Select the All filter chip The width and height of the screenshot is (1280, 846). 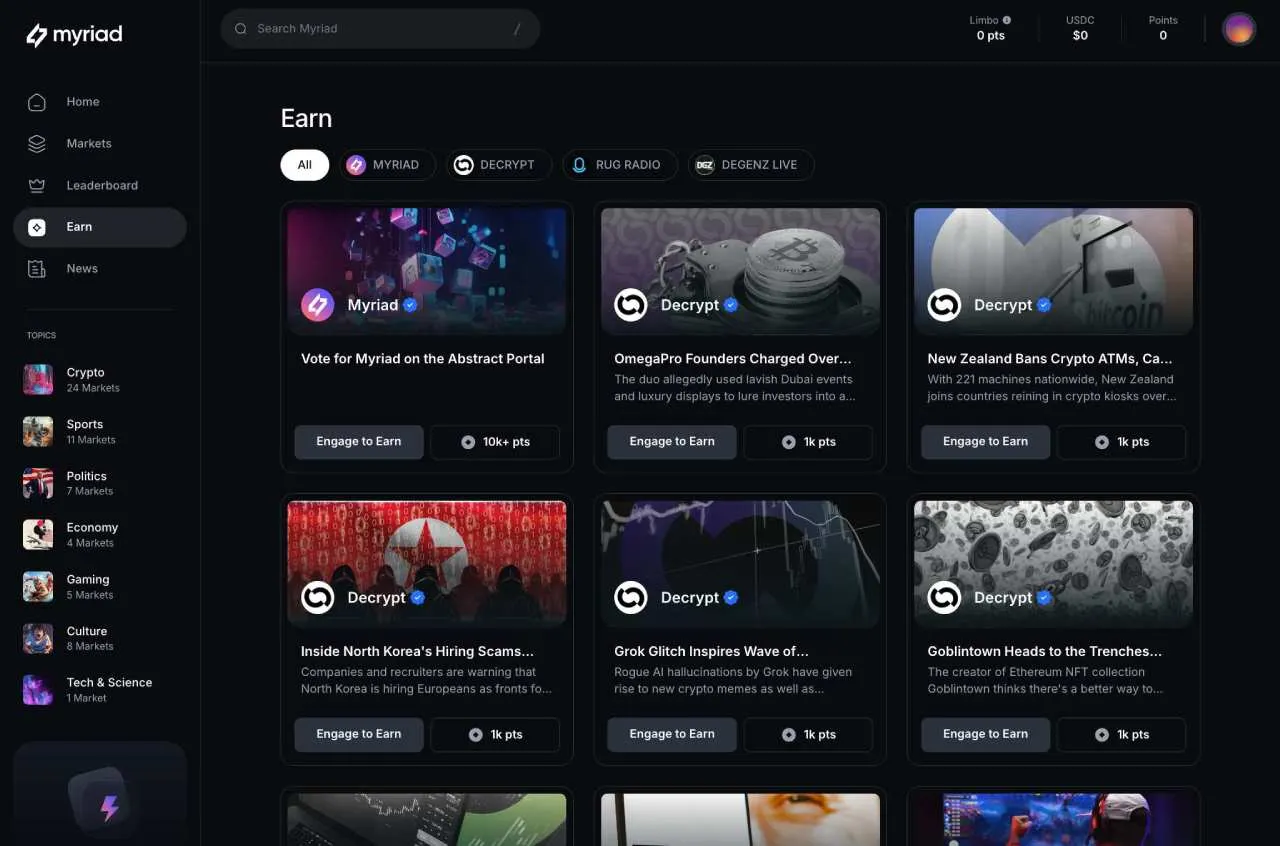[x=304, y=164]
